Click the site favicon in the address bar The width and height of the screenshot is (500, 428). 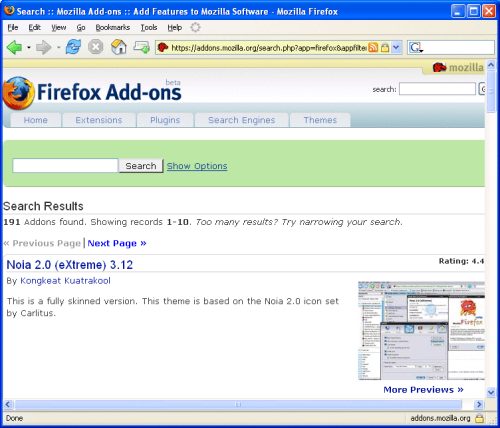pyautogui.click(x=163, y=47)
